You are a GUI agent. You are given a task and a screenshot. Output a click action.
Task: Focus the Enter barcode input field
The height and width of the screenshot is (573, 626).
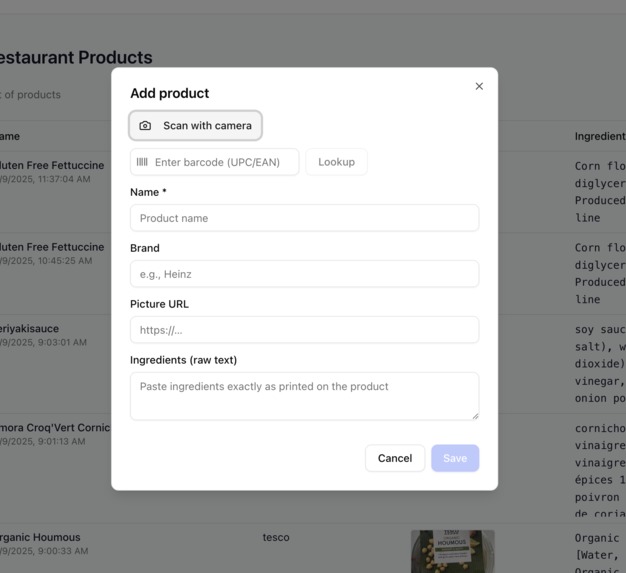tap(214, 162)
